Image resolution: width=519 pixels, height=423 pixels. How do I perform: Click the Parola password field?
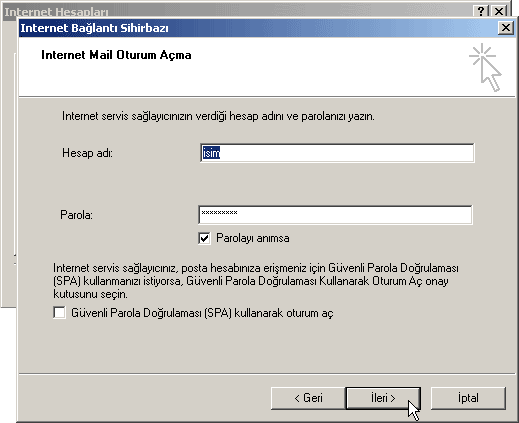[335, 215]
